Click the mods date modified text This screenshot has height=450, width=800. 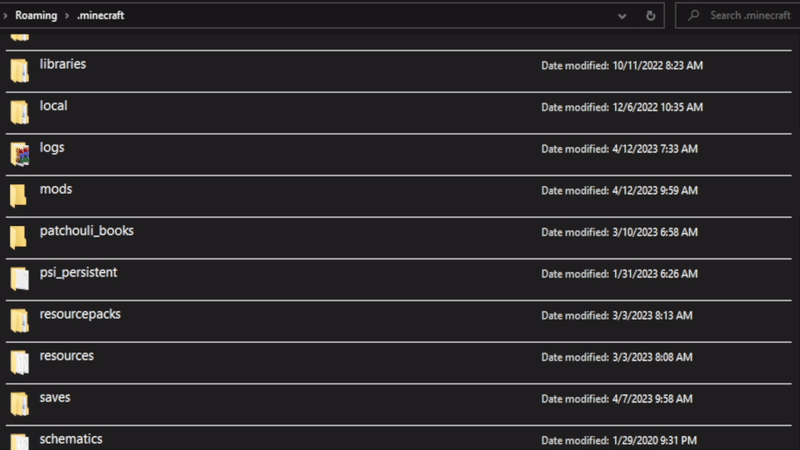coord(619,190)
